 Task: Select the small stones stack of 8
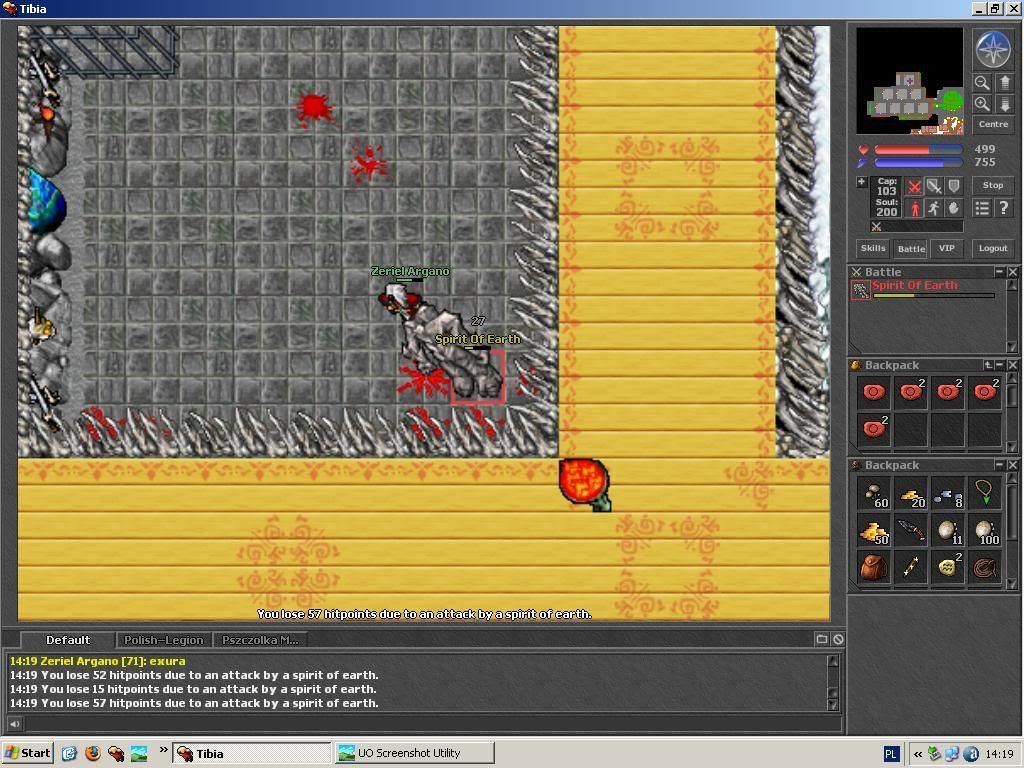coord(948,494)
